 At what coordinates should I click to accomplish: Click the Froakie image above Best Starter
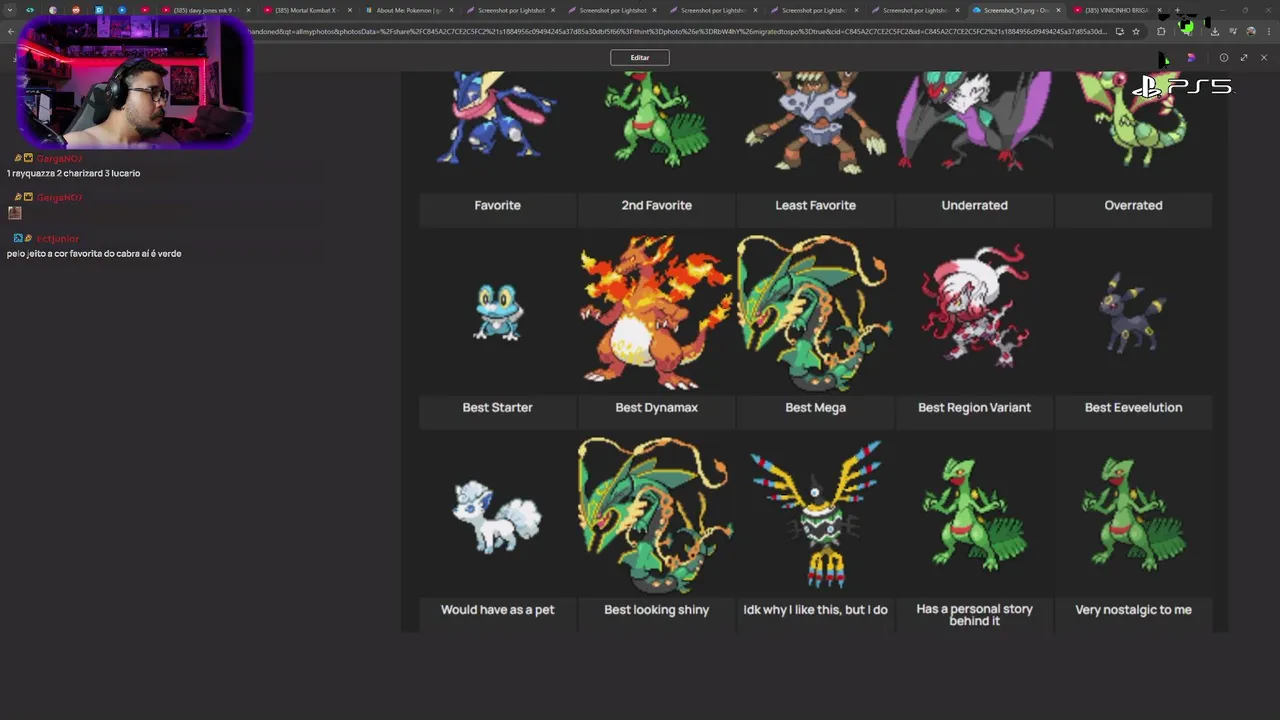coord(497,312)
